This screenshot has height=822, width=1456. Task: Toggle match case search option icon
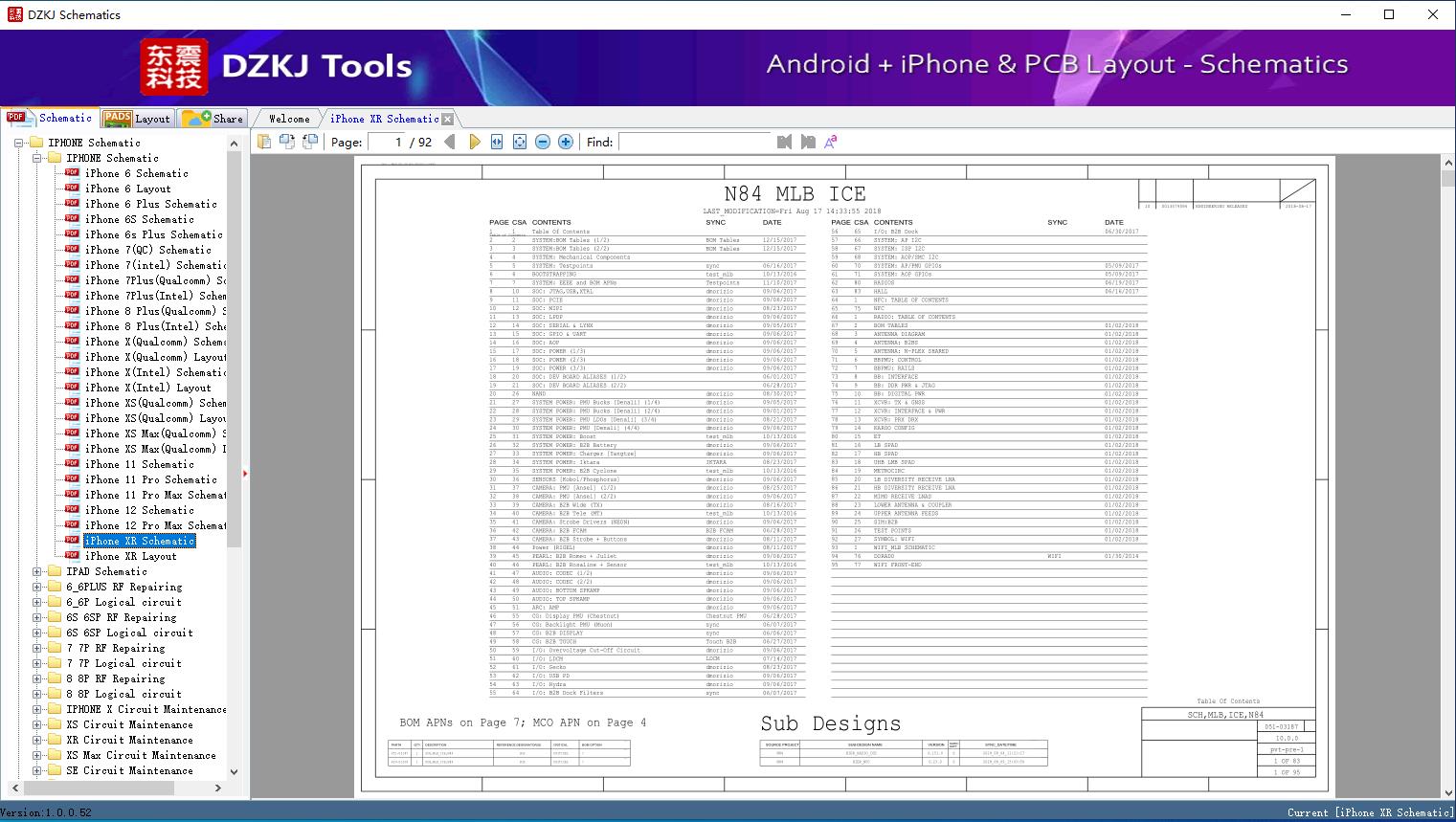point(831,142)
